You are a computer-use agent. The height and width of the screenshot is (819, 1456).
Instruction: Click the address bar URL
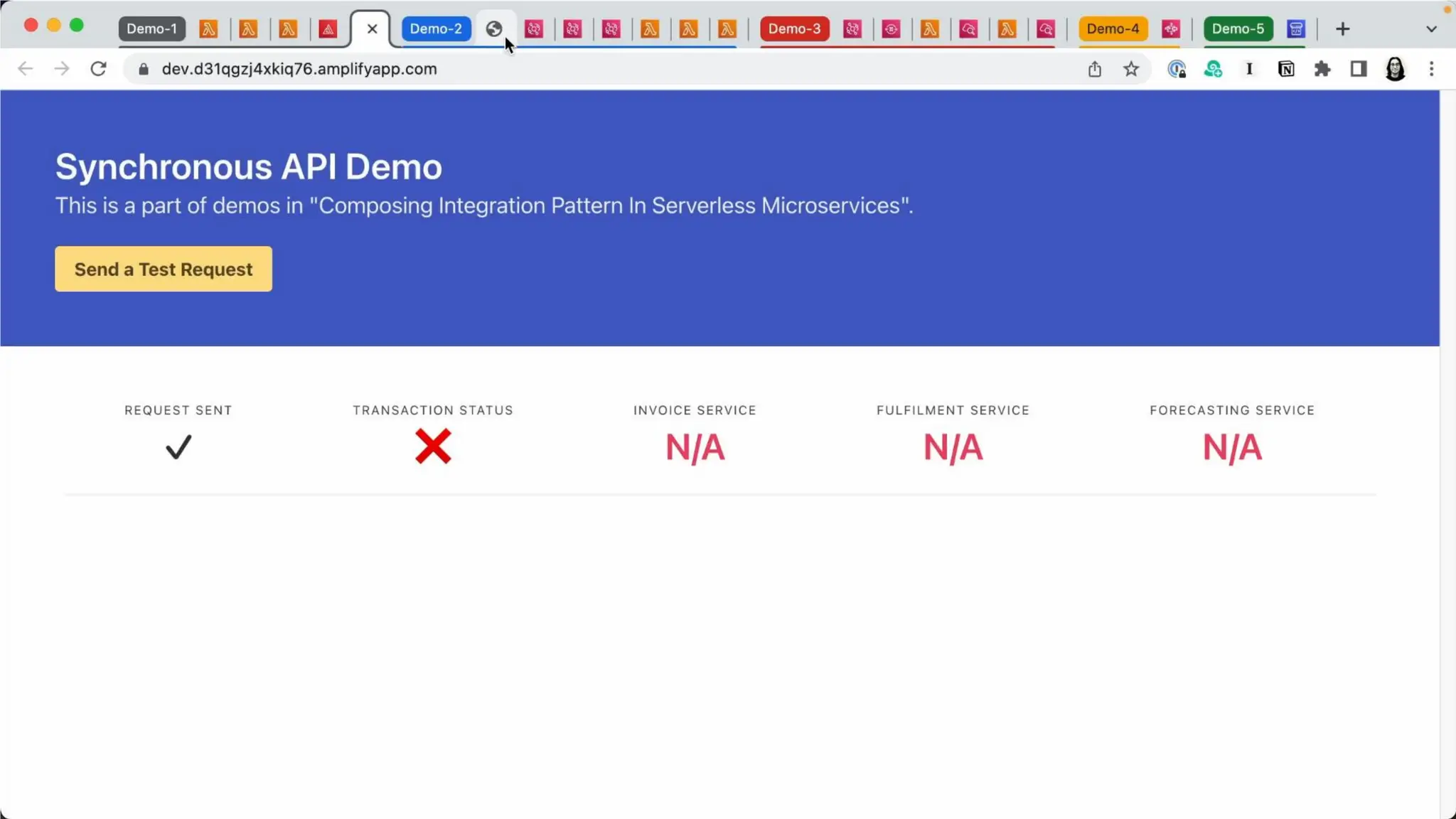(x=299, y=69)
